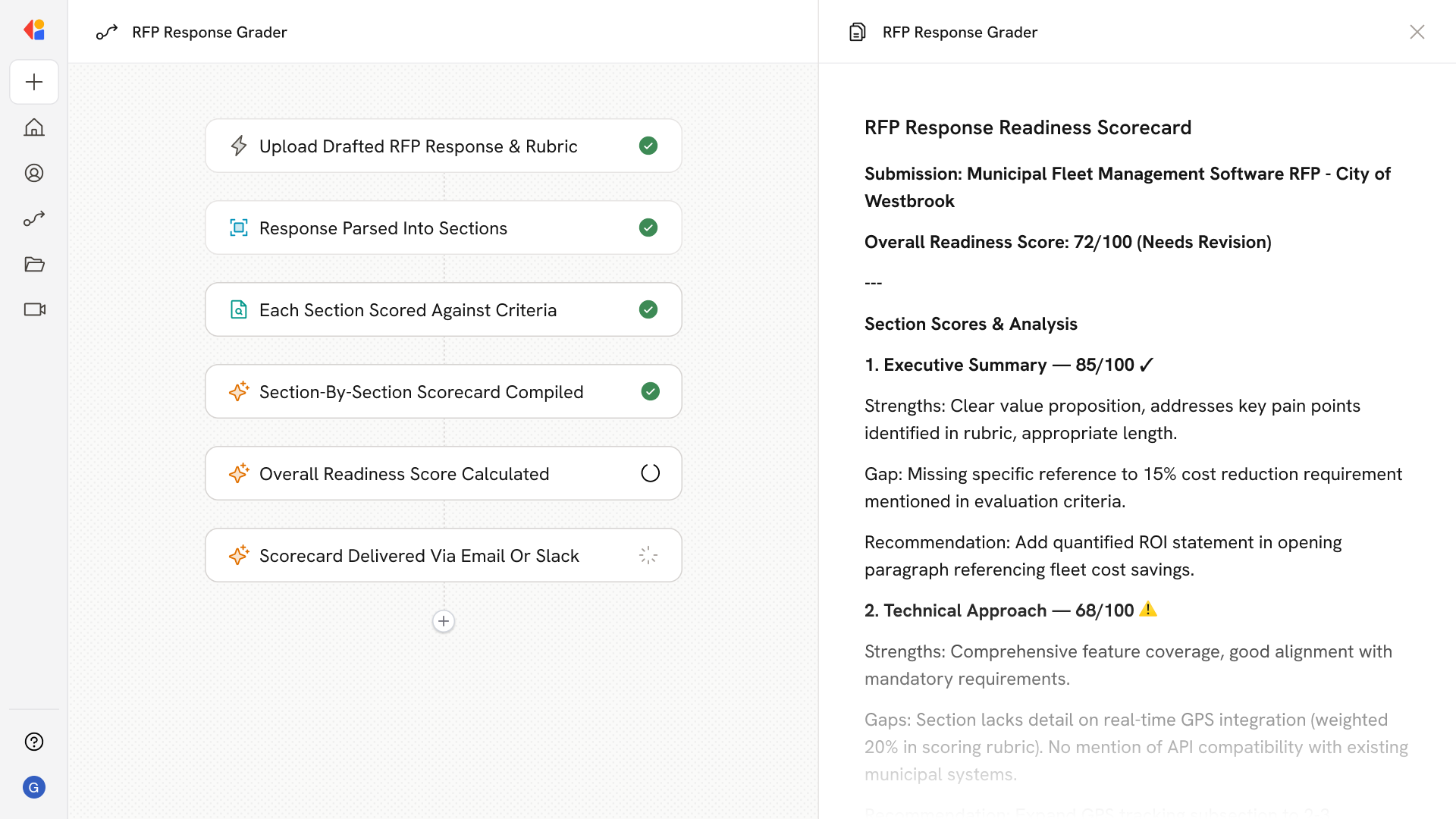
Task: Click the lightning icon on the Upload step
Action: [239, 146]
